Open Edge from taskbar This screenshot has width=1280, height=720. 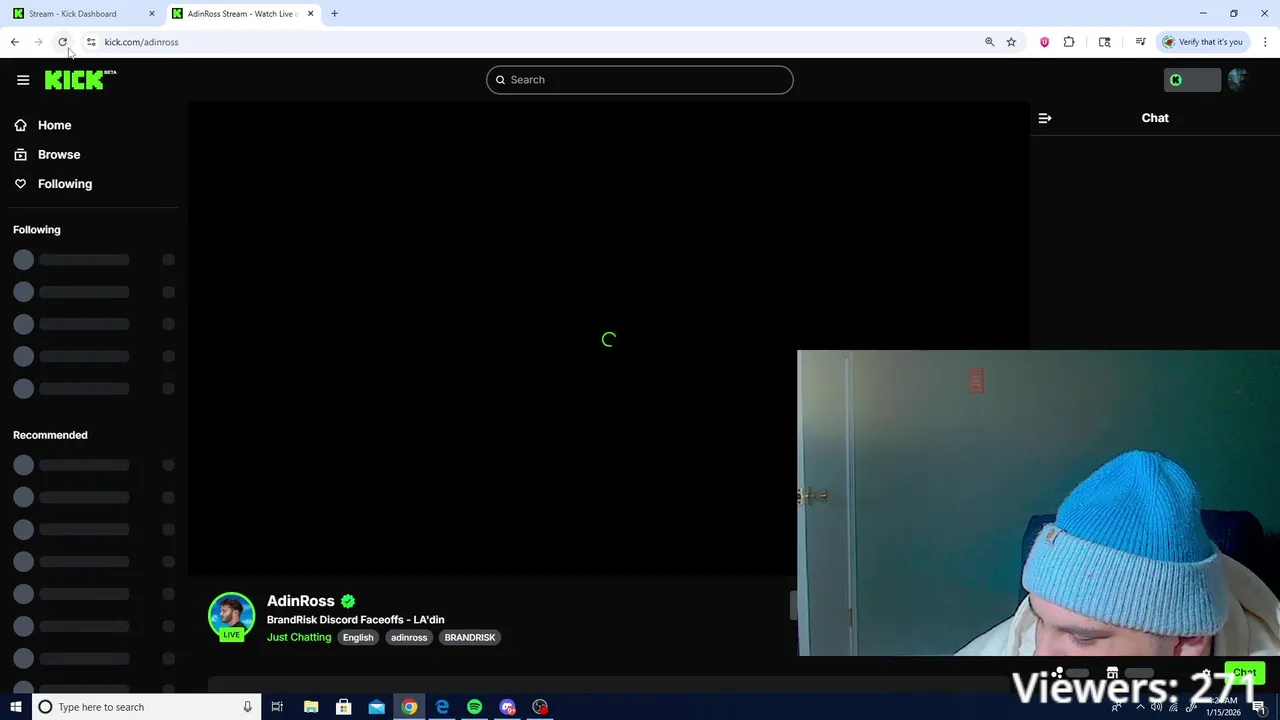pos(442,707)
